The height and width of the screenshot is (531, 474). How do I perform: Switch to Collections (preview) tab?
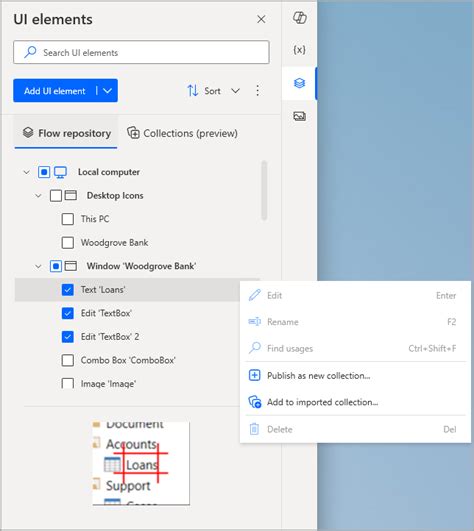(182, 133)
